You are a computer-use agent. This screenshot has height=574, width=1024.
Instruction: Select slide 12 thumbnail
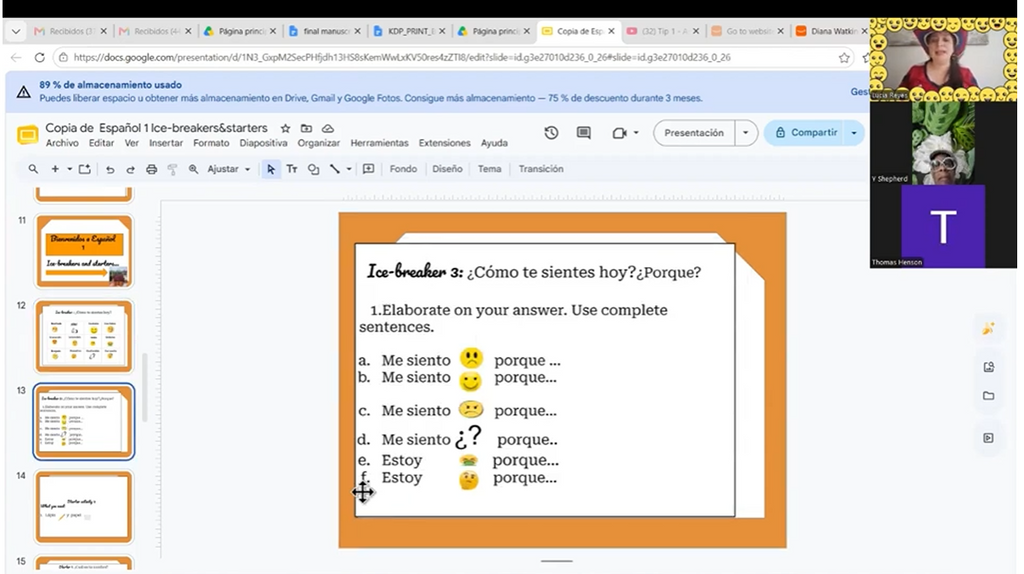click(x=84, y=336)
